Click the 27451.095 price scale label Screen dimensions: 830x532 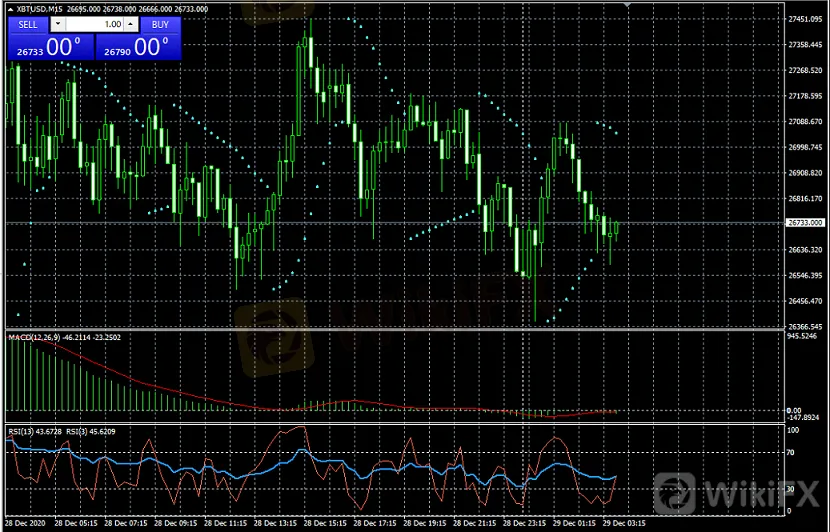coord(806,19)
